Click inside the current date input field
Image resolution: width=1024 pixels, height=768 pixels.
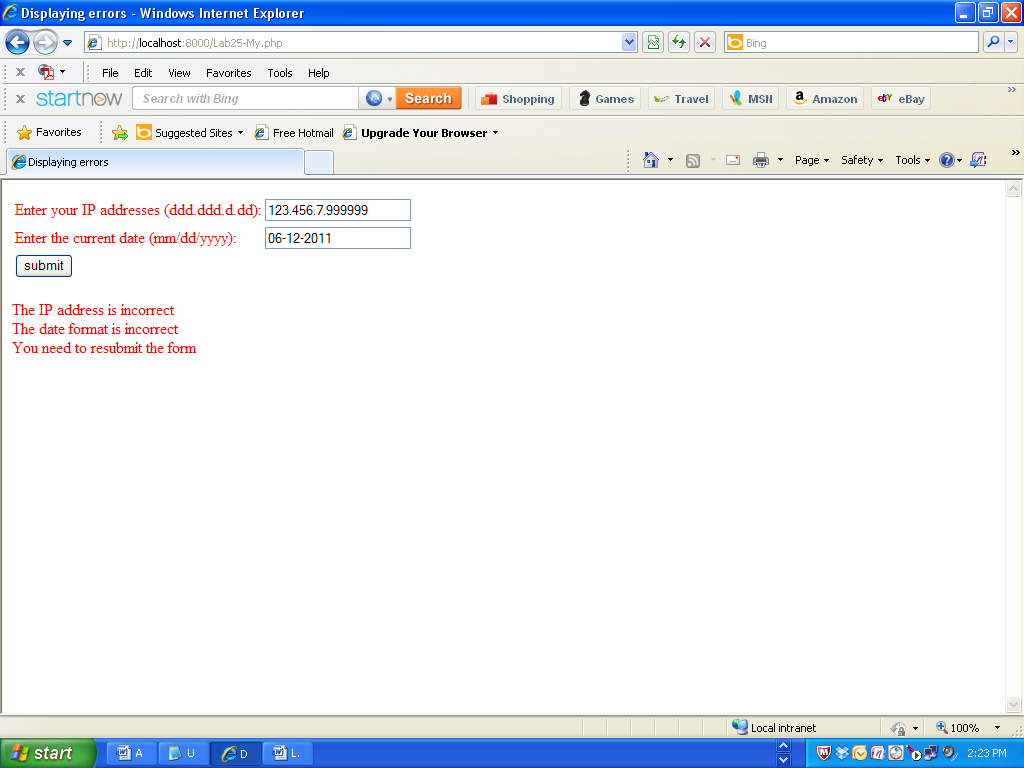[337, 238]
